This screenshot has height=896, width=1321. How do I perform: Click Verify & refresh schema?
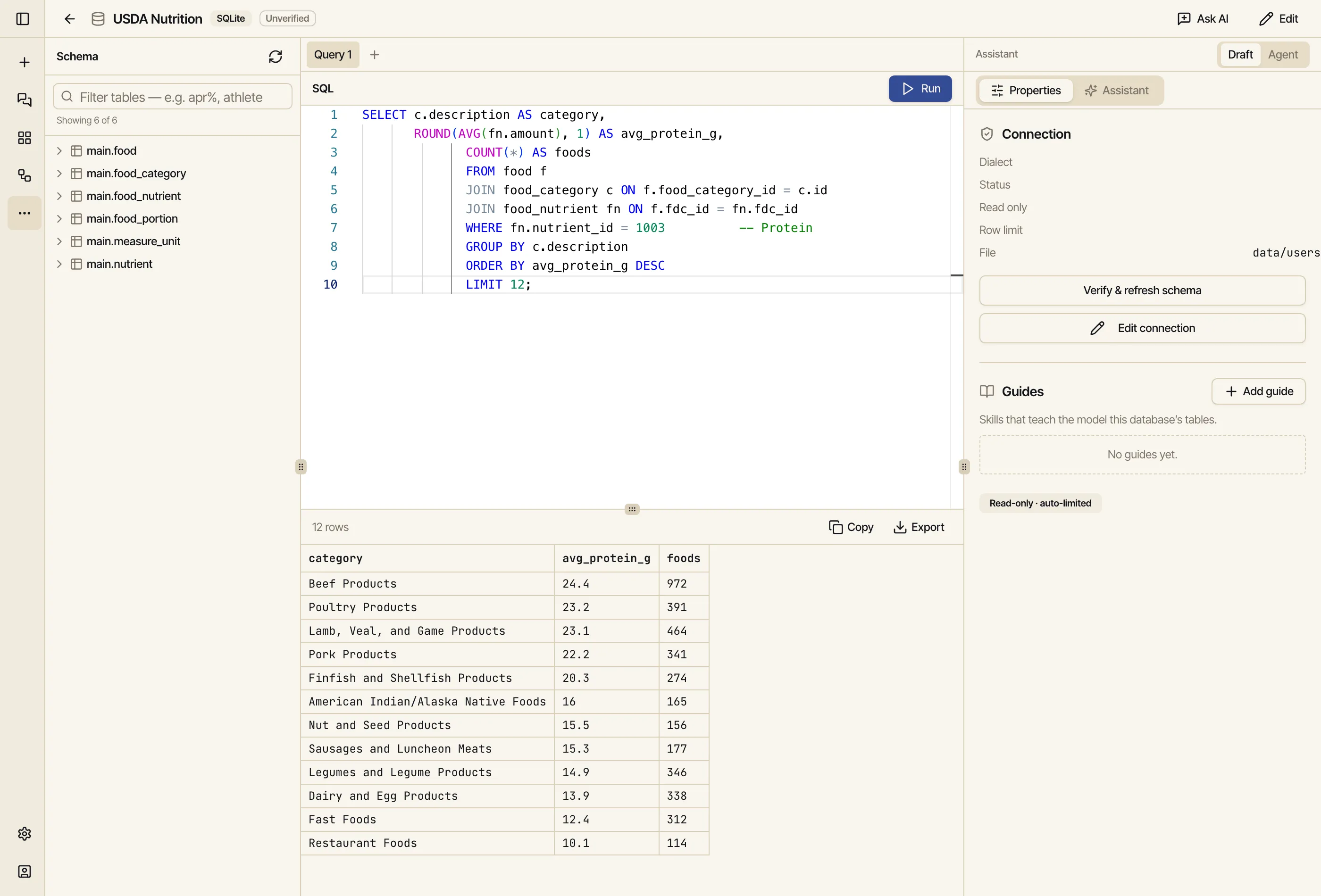1142,290
